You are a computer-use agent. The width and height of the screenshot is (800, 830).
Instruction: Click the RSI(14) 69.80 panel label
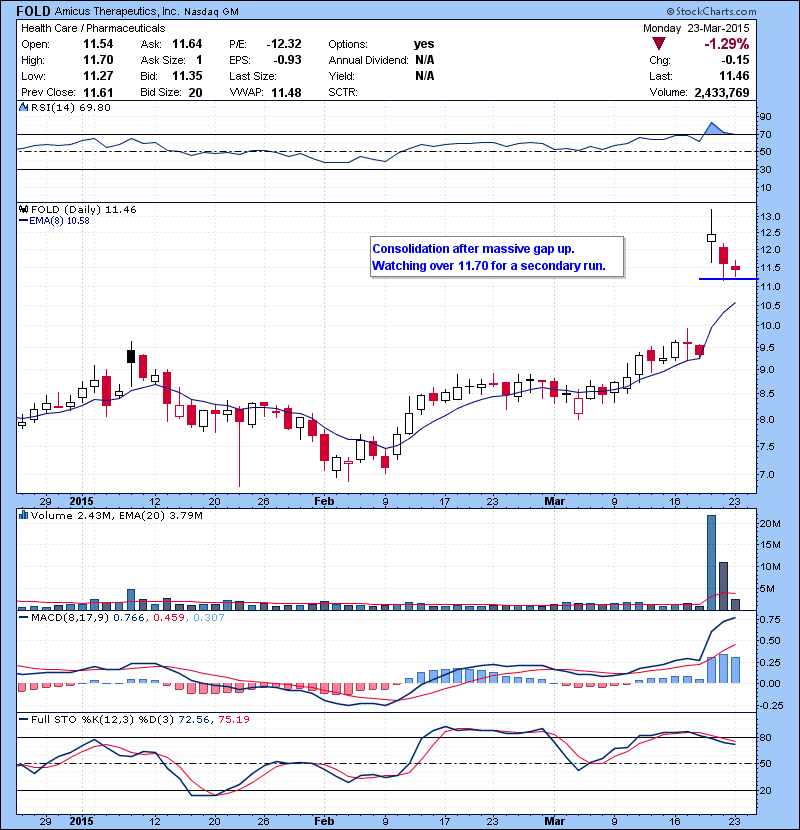pyautogui.click(x=71, y=107)
